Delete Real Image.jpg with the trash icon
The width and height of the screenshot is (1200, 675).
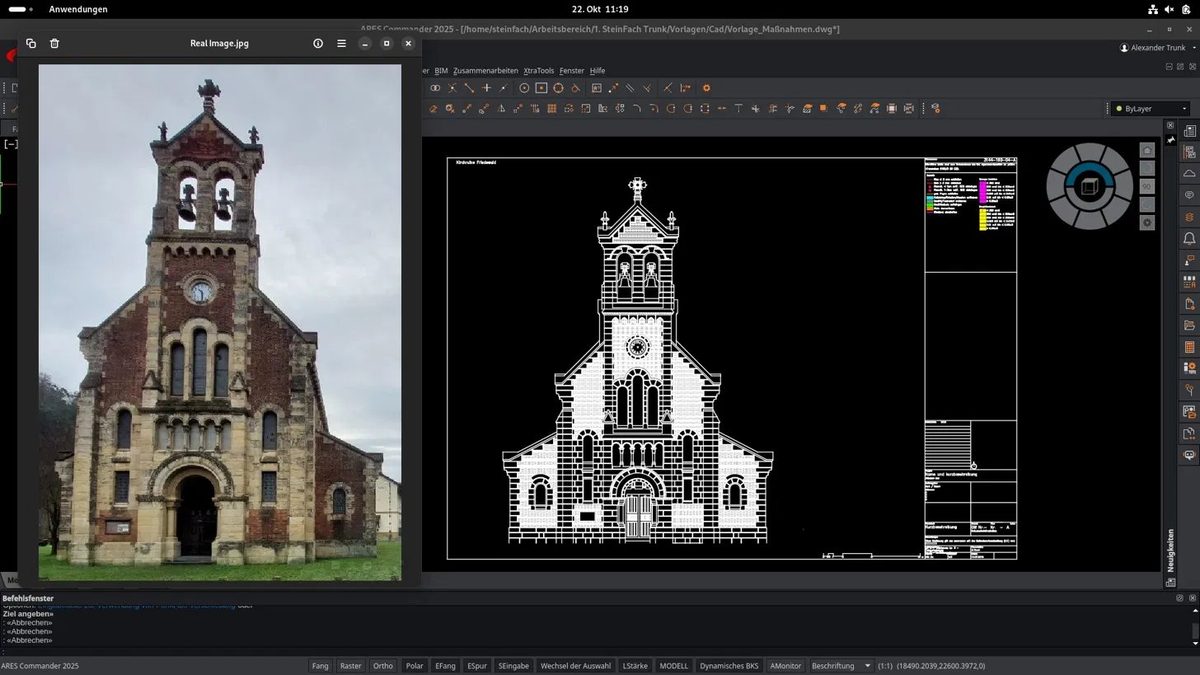pyautogui.click(x=55, y=43)
